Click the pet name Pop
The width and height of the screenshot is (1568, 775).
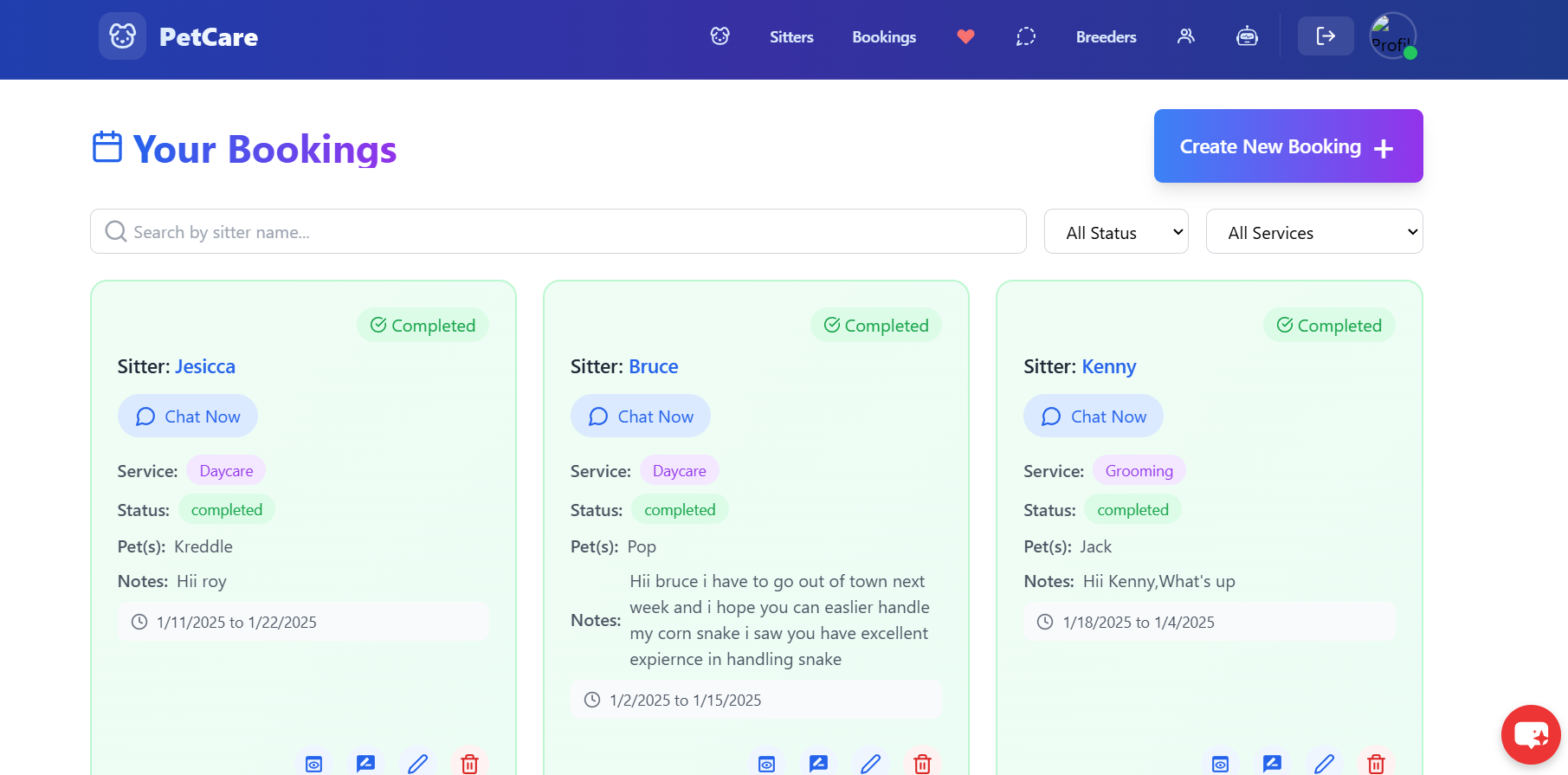pos(642,546)
